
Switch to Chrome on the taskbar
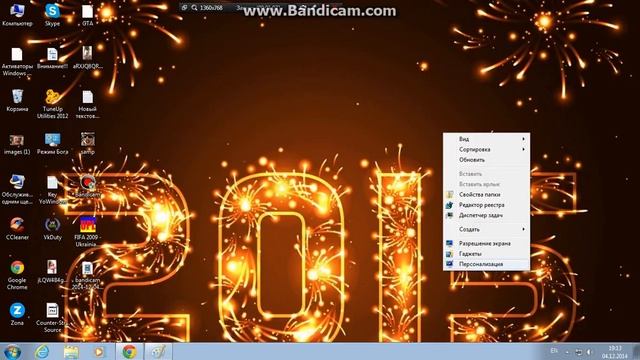129,351
